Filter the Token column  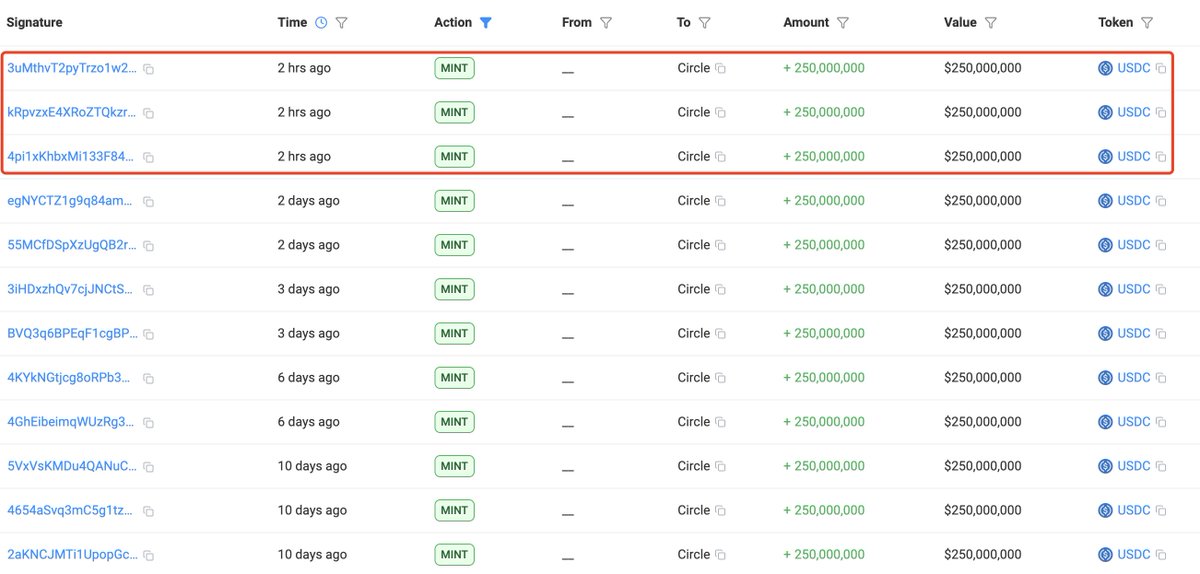[1147, 22]
